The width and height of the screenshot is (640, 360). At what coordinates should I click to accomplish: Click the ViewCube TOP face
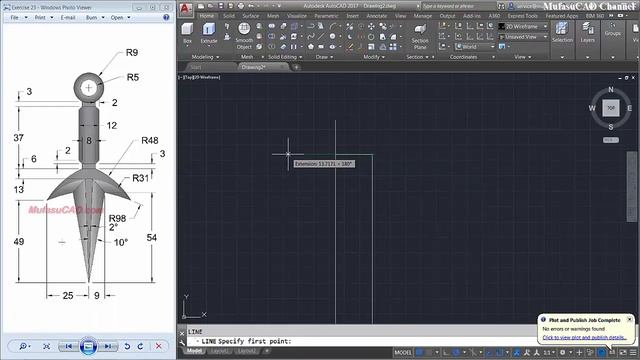coord(611,108)
